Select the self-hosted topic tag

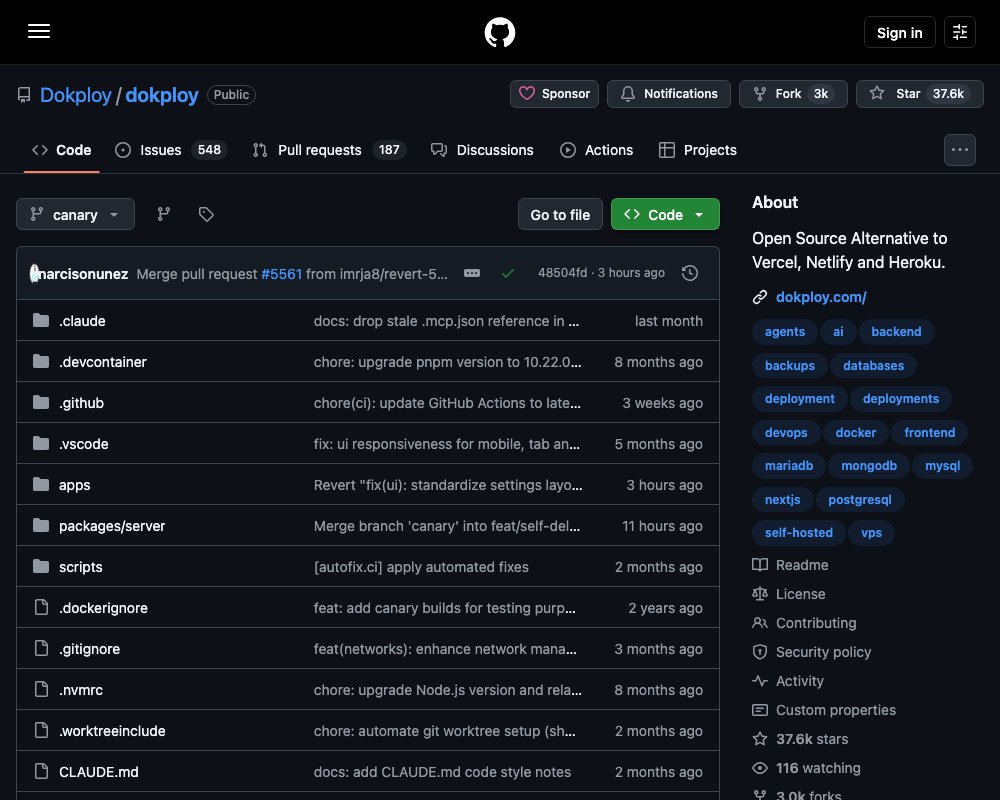coord(798,533)
